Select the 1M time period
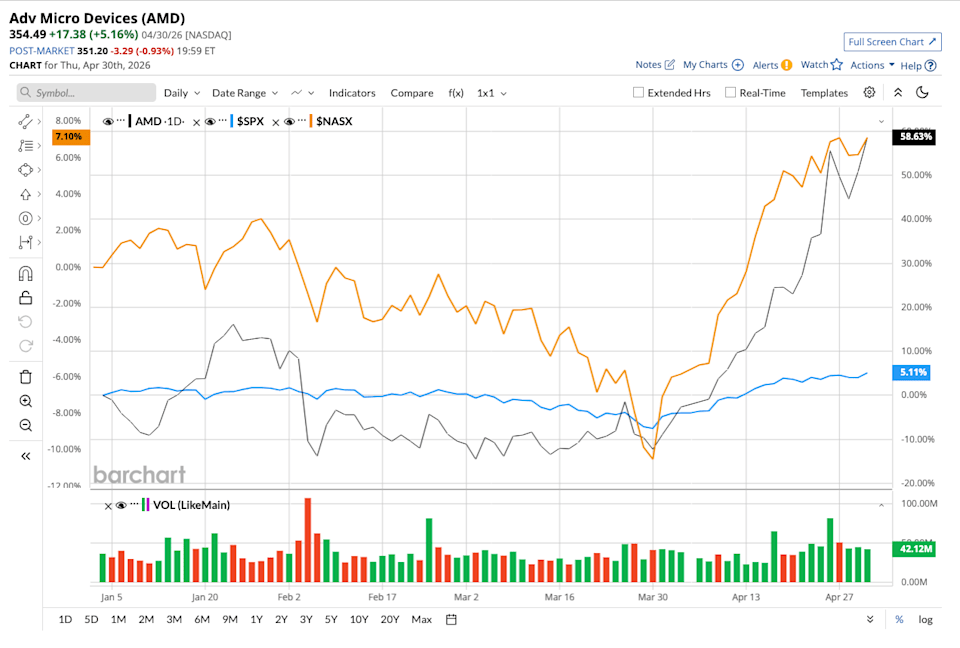Image resolution: width=960 pixels, height=648 pixels. coord(118,619)
